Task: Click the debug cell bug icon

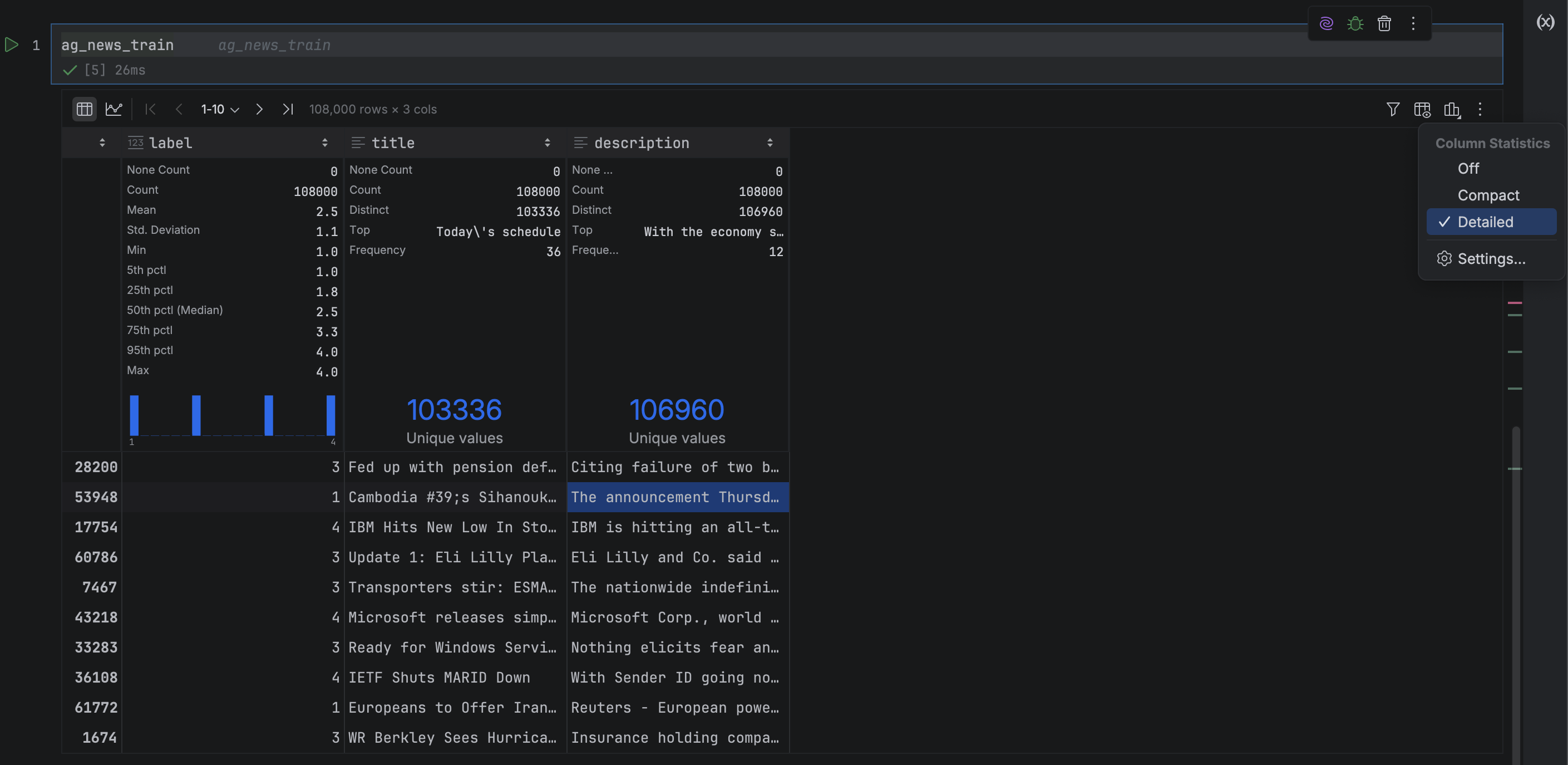Action: click(x=1355, y=23)
